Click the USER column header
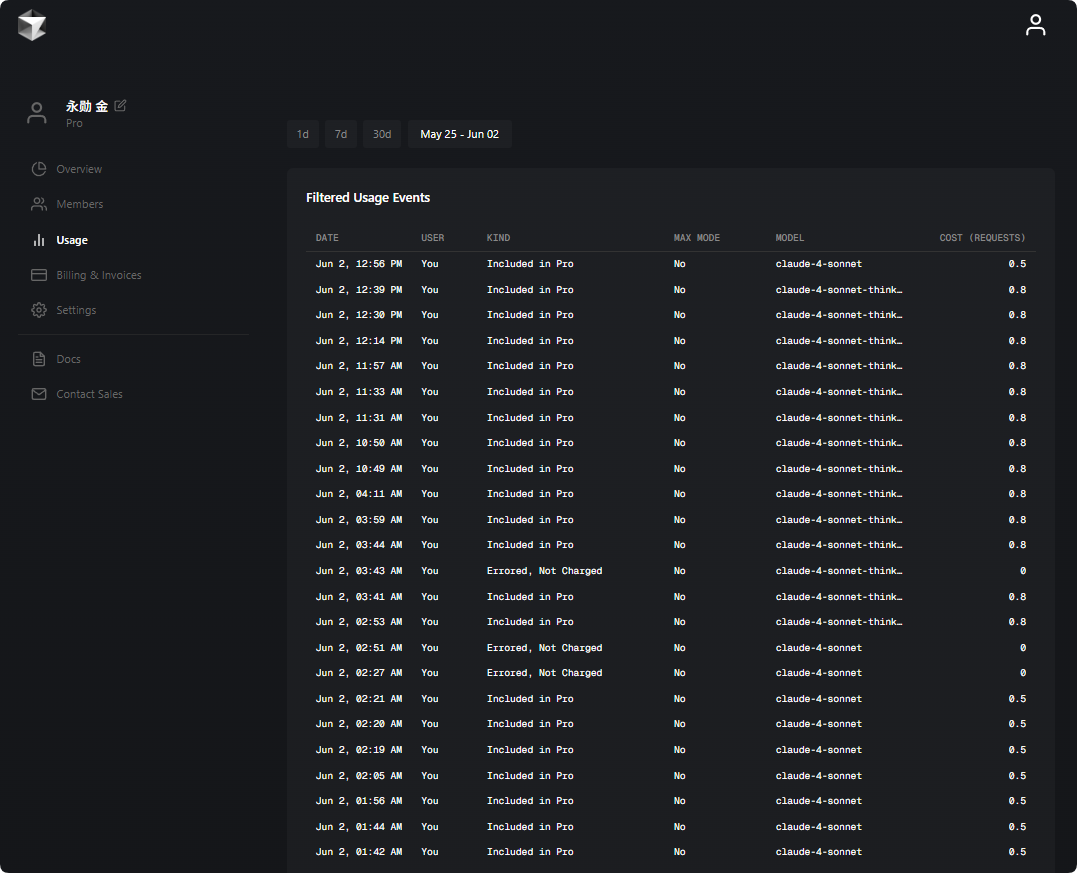The height and width of the screenshot is (873, 1077). point(433,238)
